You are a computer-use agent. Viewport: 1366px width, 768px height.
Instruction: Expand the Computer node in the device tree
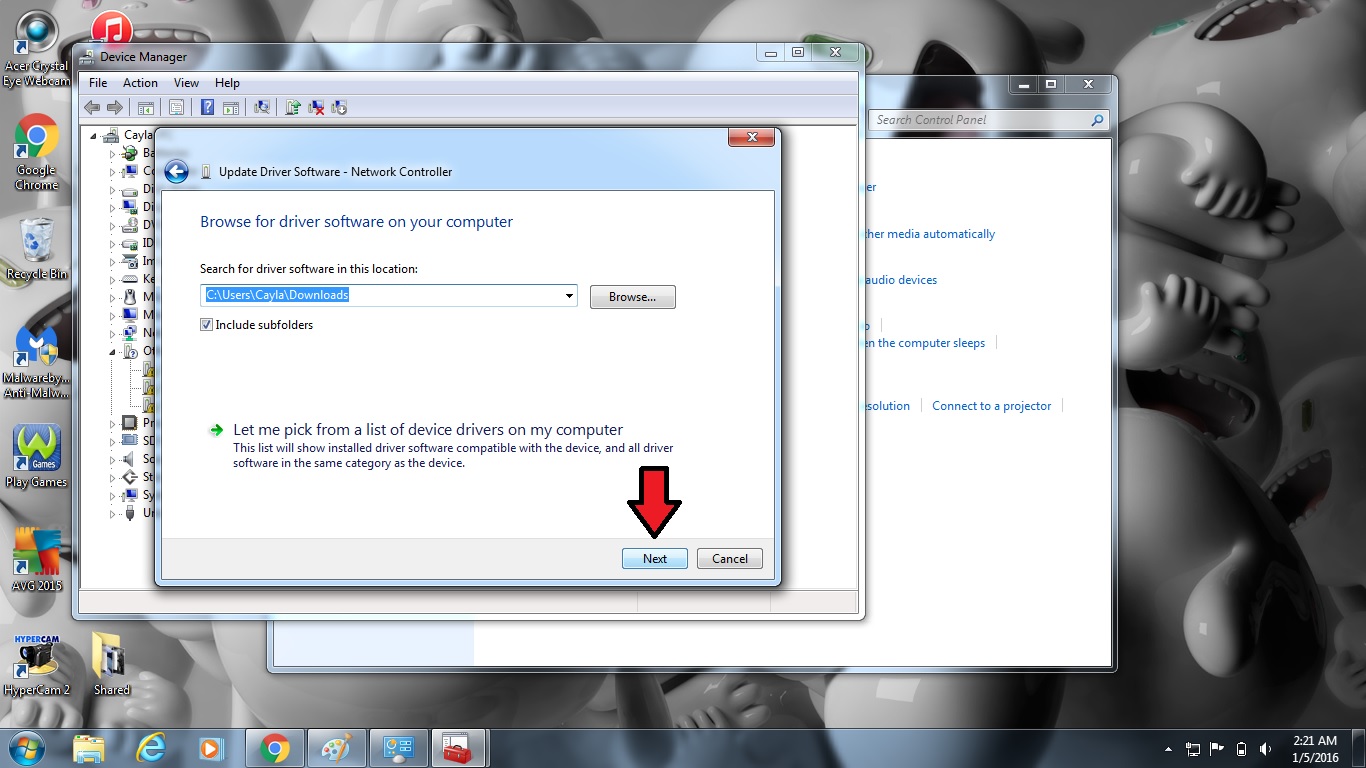point(113,171)
